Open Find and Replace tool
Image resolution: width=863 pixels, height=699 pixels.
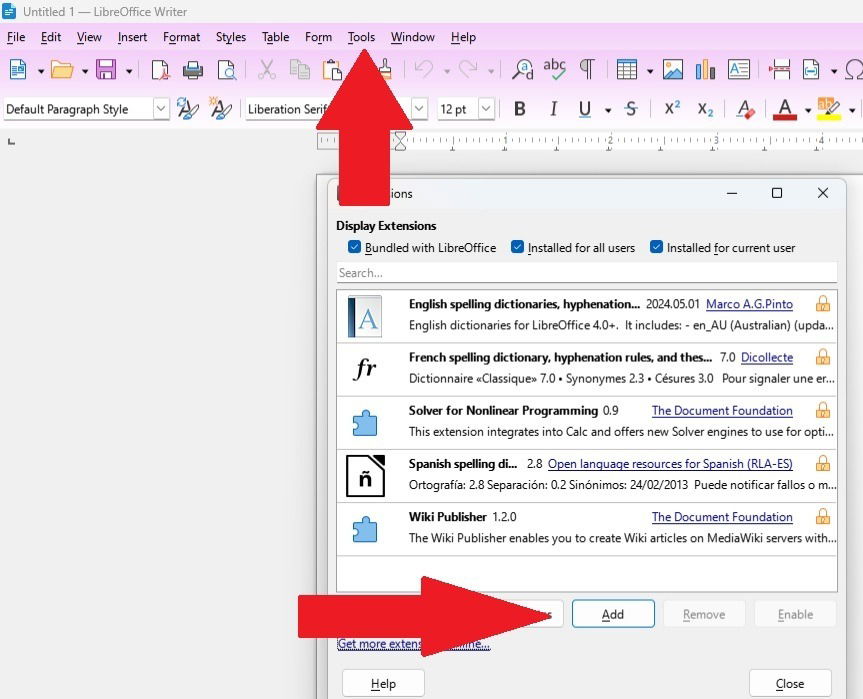[522, 70]
